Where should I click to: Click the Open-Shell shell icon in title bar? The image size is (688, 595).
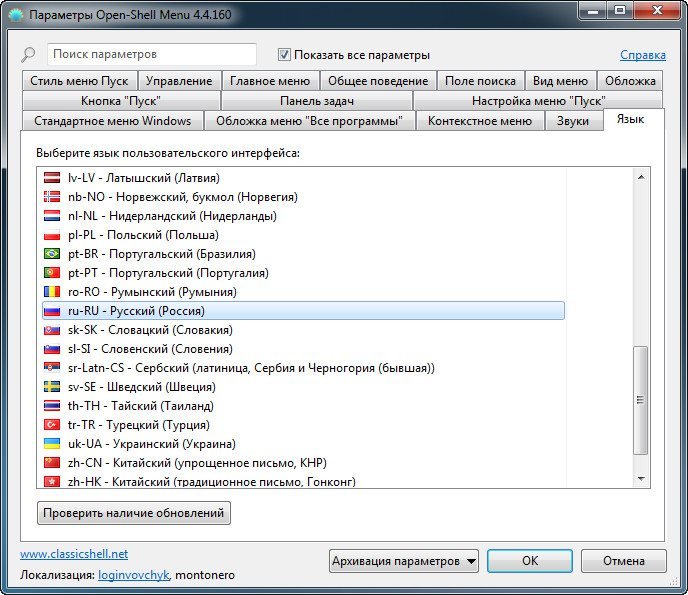[x=16, y=15]
